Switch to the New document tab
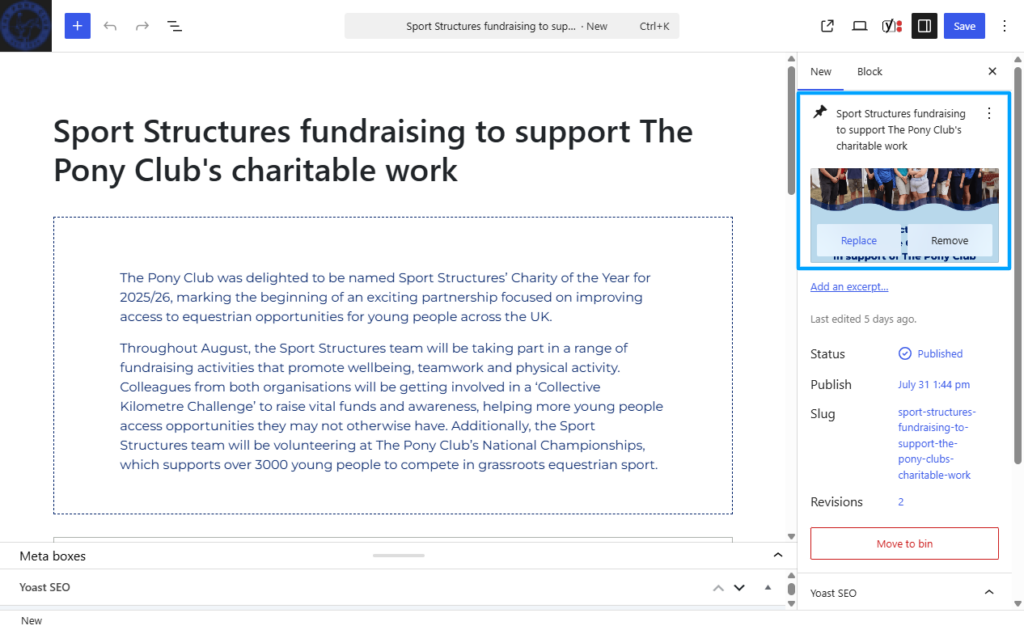Image resolution: width=1024 pixels, height=630 pixels. [x=820, y=72]
